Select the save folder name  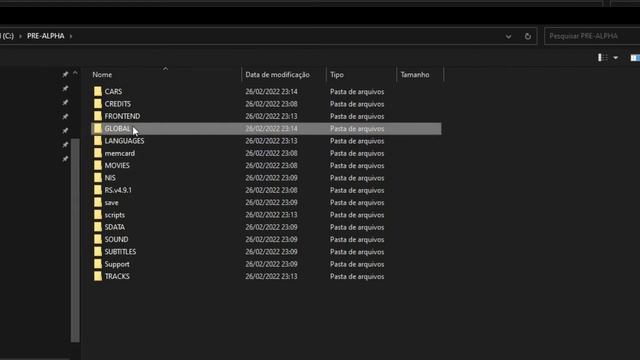pyautogui.click(x=111, y=202)
